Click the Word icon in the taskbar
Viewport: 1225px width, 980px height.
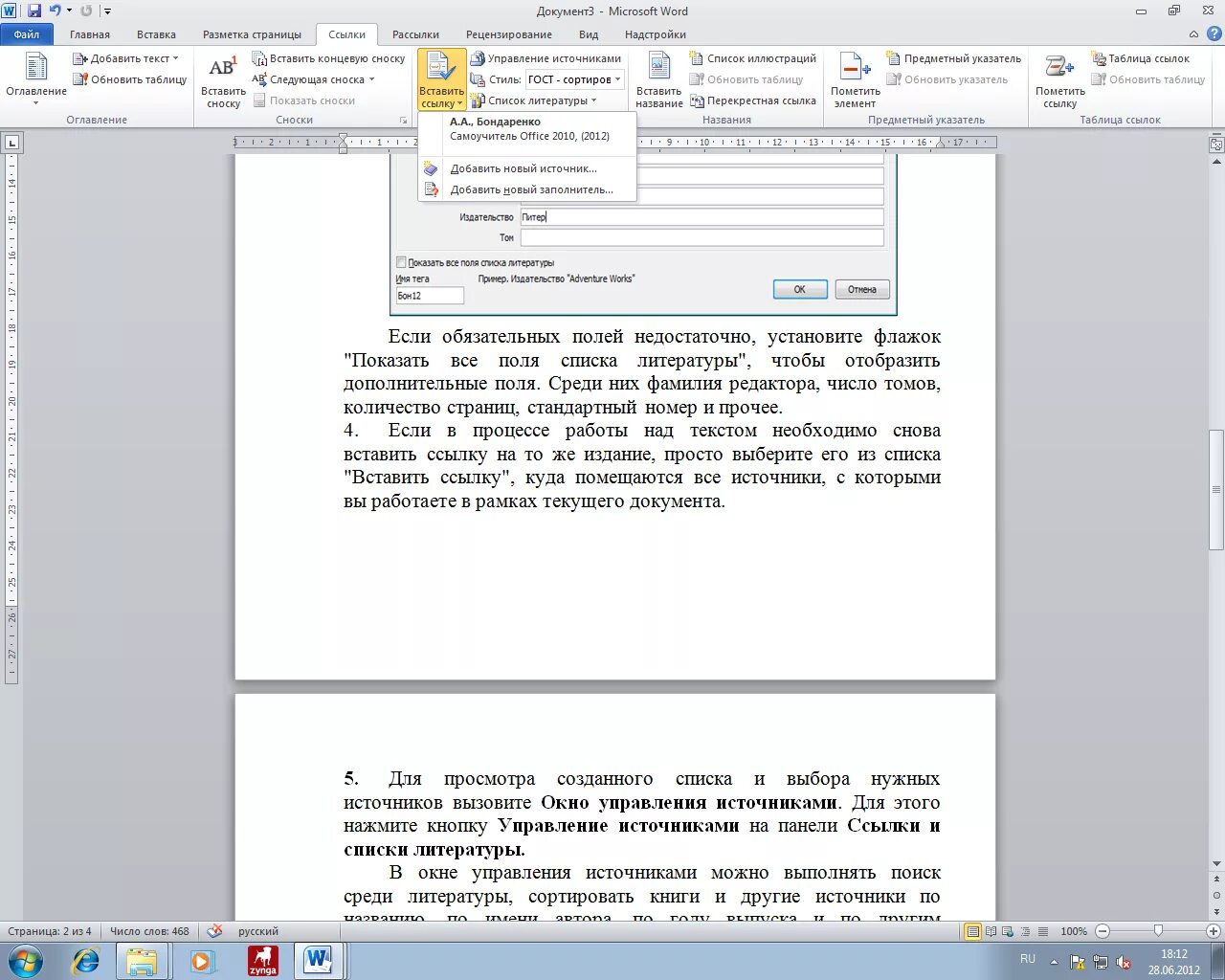pos(319,961)
